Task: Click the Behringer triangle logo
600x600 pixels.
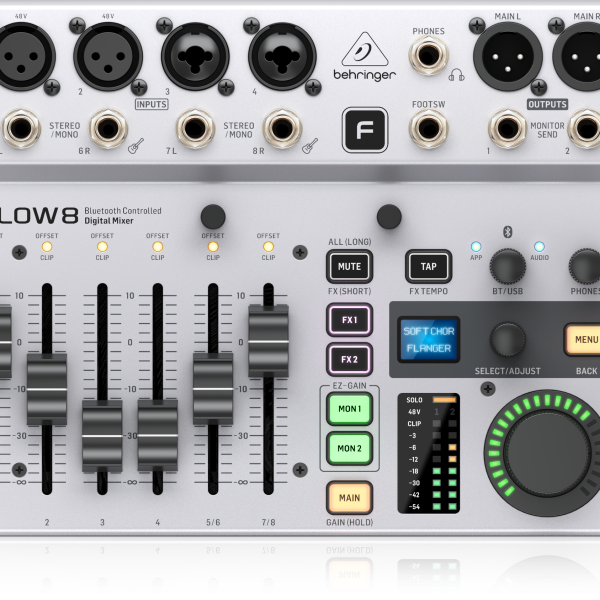Action: coord(365,50)
